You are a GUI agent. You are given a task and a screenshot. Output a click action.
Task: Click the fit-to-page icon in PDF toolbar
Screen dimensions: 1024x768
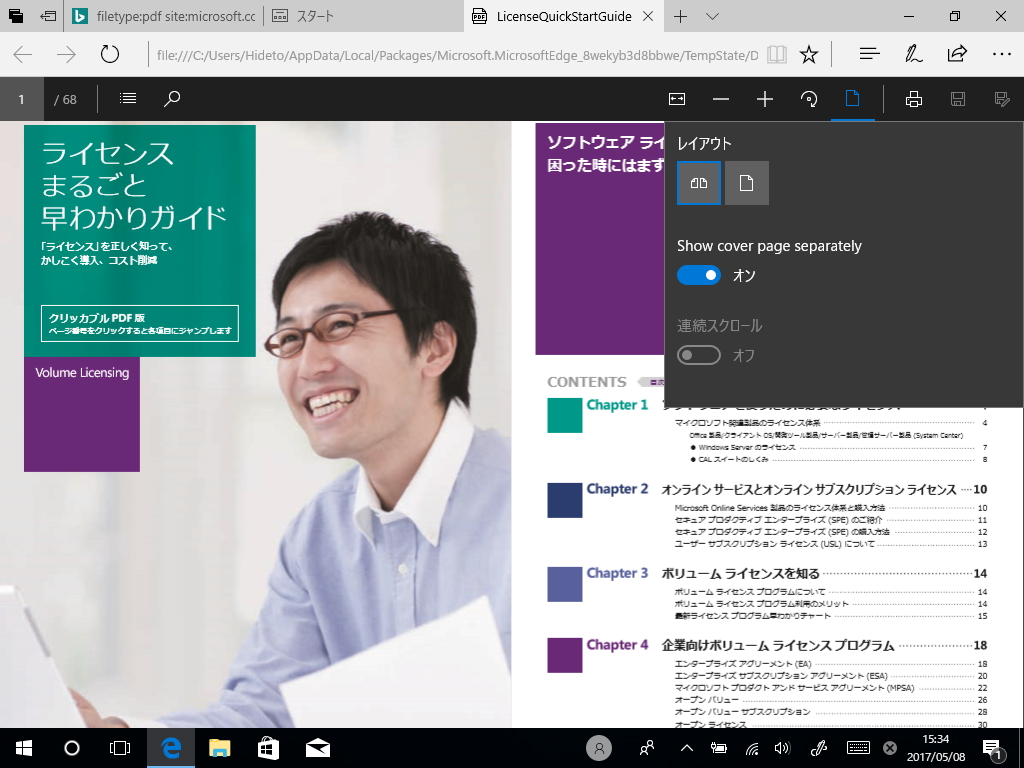pyautogui.click(x=678, y=99)
